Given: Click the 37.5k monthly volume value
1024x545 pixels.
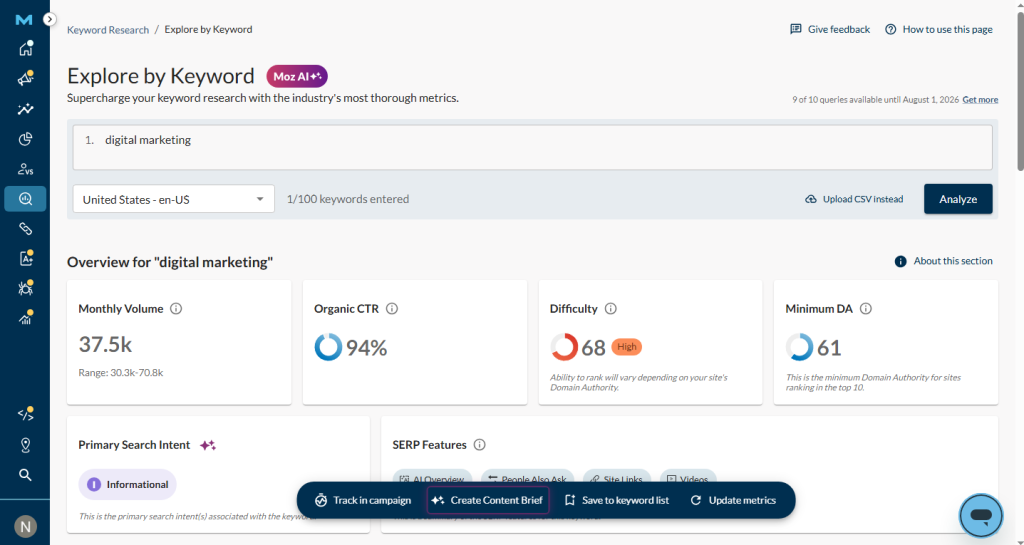Looking at the screenshot, I should point(105,345).
